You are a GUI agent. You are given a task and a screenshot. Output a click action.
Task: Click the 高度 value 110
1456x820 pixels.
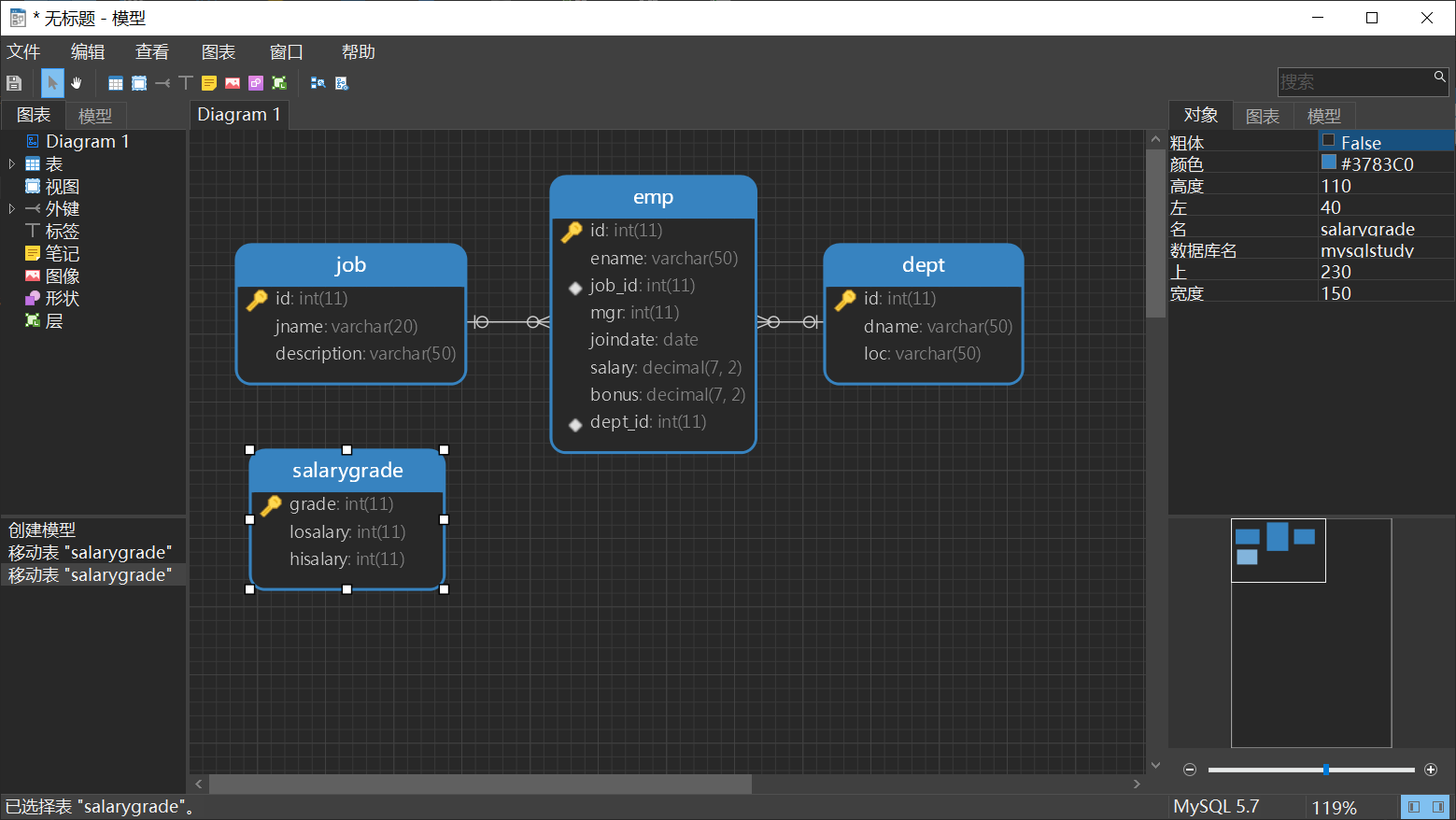click(x=1386, y=186)
